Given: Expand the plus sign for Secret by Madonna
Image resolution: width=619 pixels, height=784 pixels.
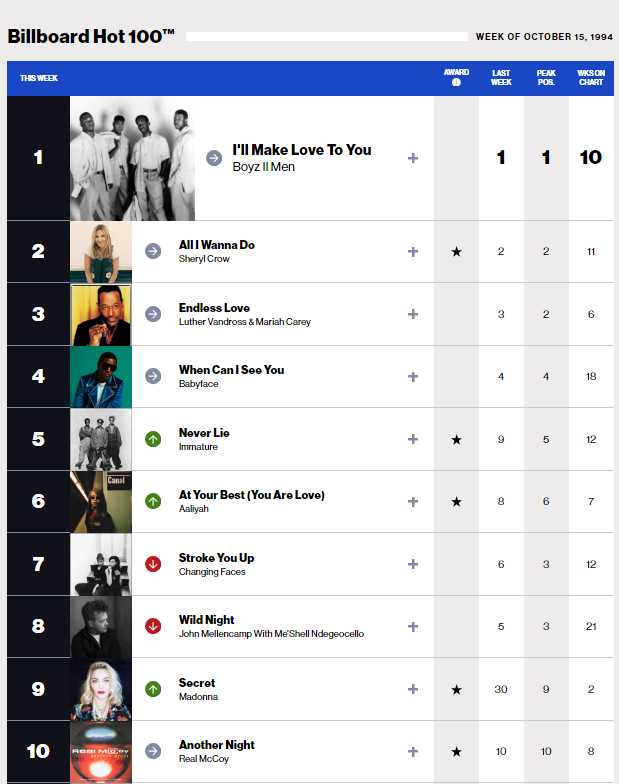Looking at the screenshot, I should (x=413, y=689).
